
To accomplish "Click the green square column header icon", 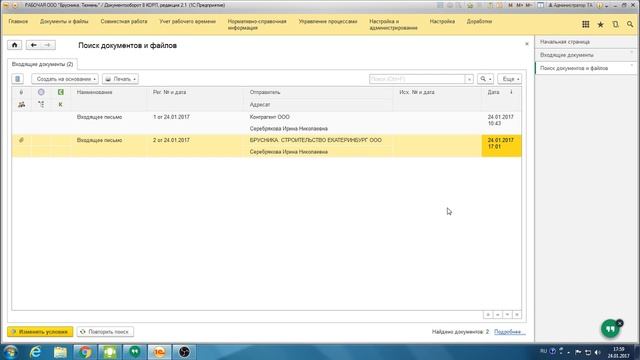I will click(60, 92).
